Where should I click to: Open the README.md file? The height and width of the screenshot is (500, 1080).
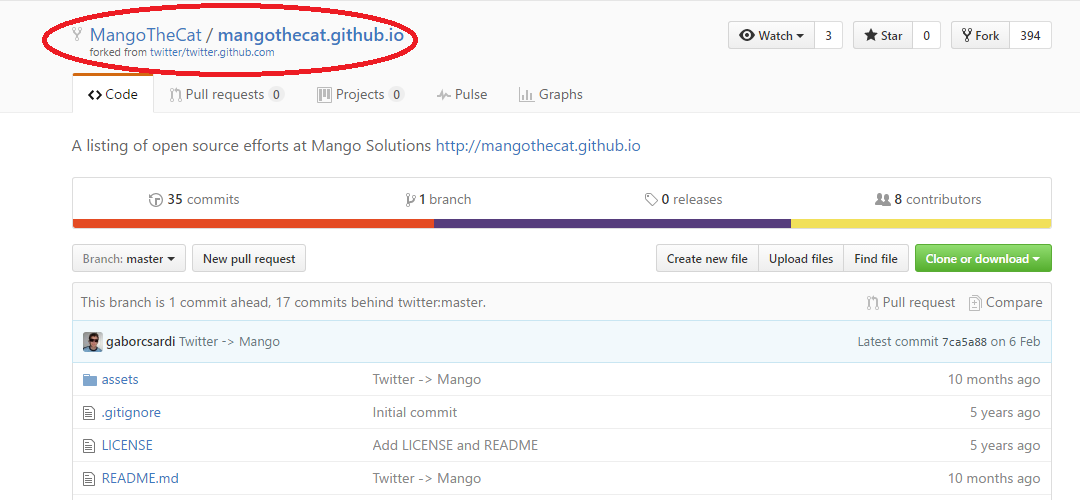[140, 478]
